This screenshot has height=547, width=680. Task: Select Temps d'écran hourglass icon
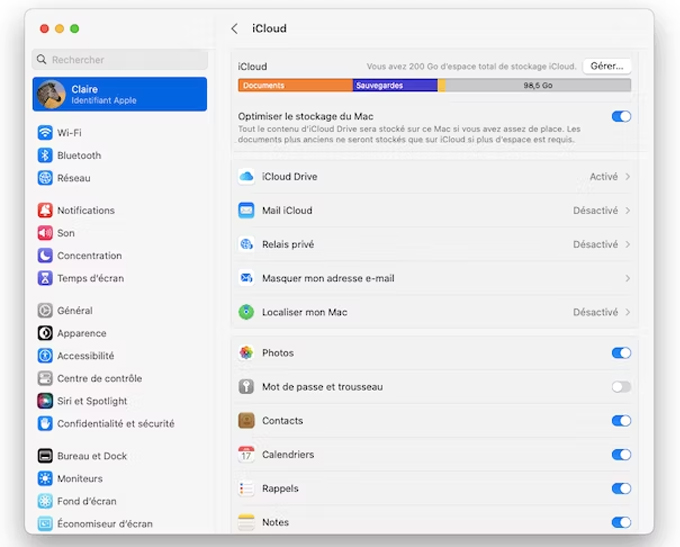45,278
